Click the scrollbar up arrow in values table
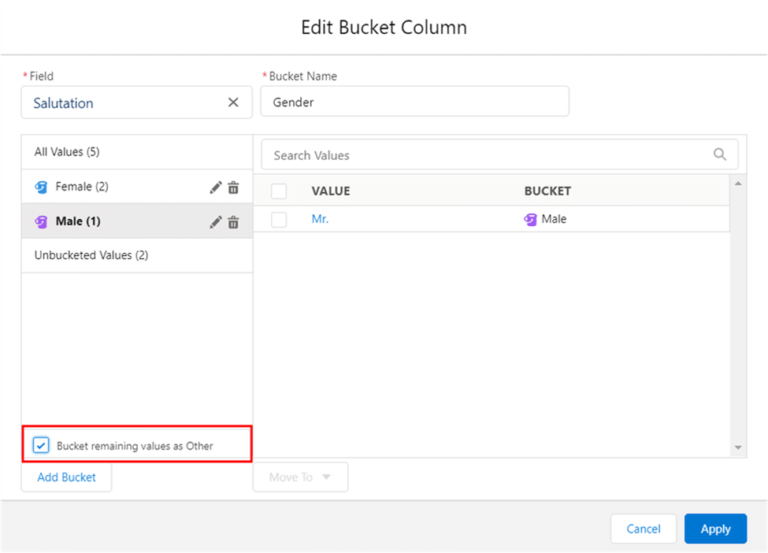 click(738, 184)
